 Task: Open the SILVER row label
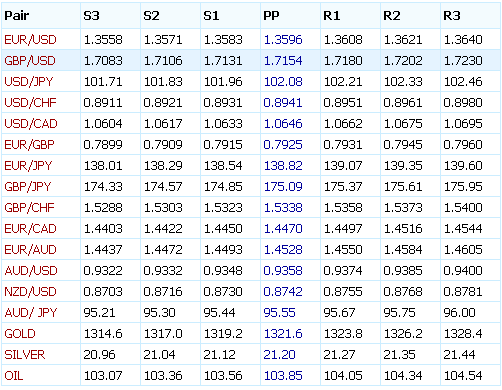25,355
